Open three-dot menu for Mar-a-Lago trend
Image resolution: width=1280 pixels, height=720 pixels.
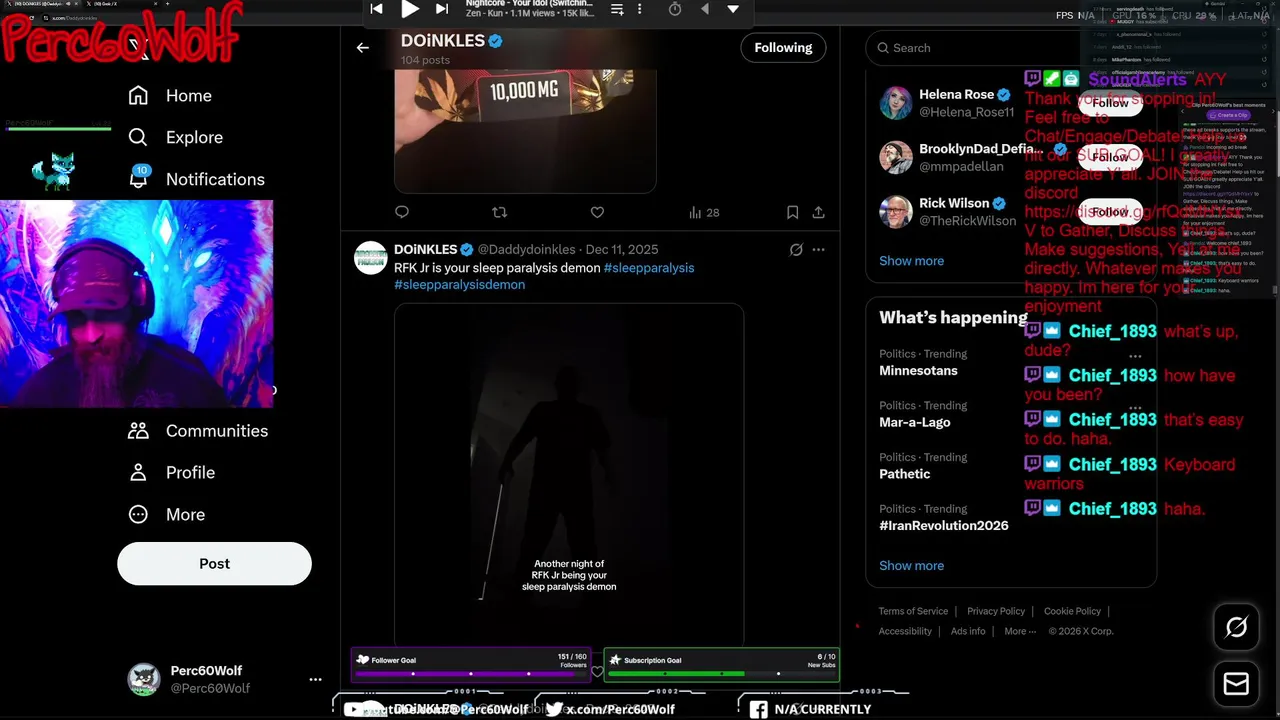pos(1135,408)
